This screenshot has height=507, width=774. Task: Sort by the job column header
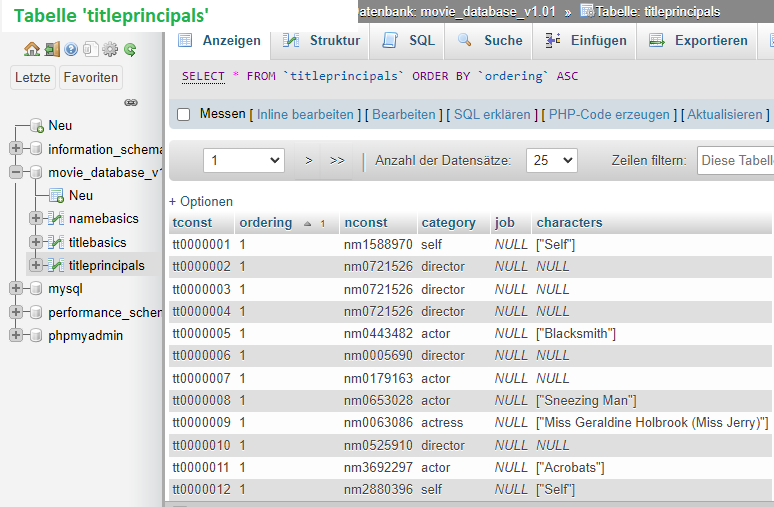pos(504,223)
